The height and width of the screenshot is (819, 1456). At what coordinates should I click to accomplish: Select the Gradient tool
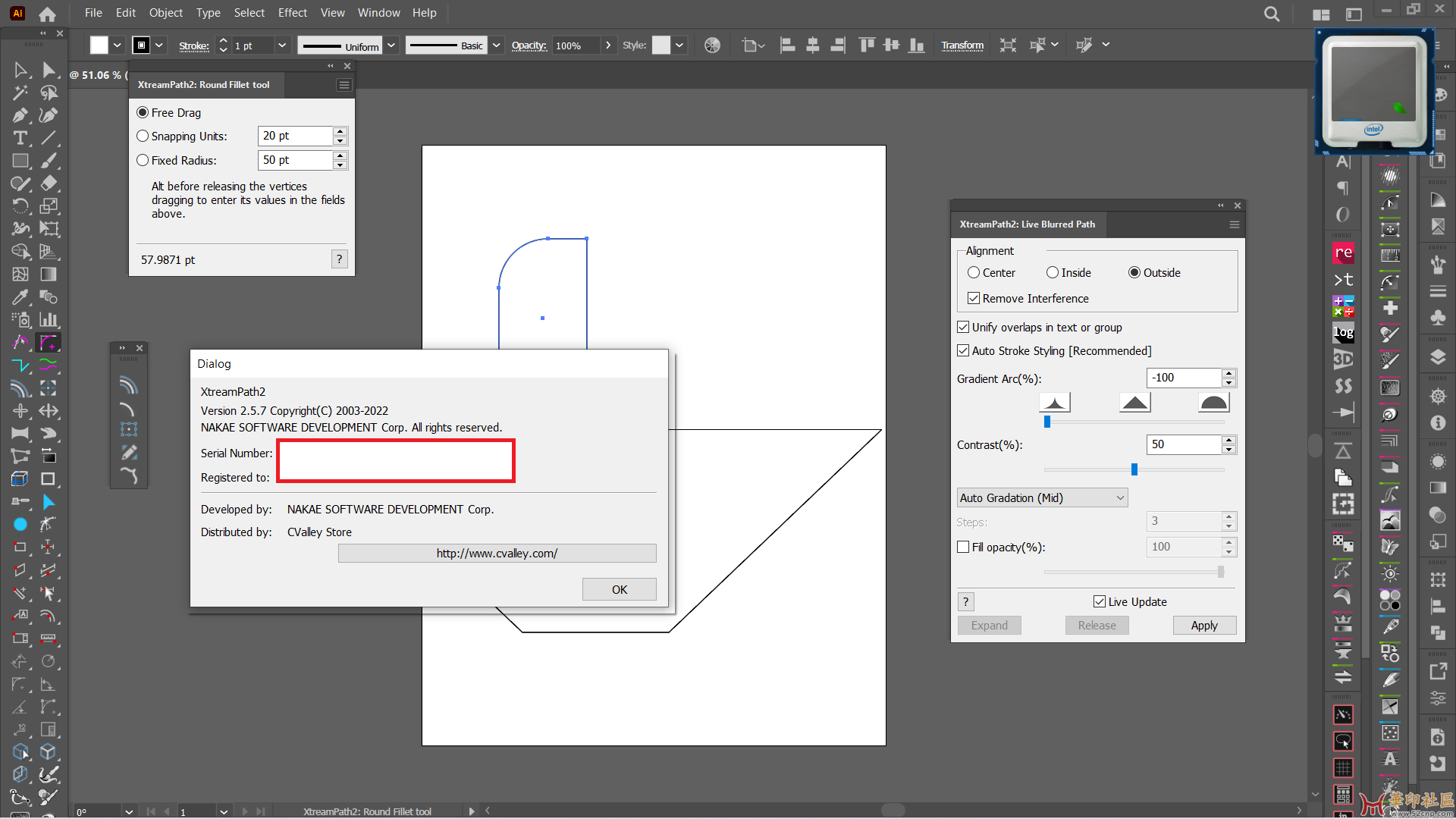pyautogui.click(x=49, y=275)
